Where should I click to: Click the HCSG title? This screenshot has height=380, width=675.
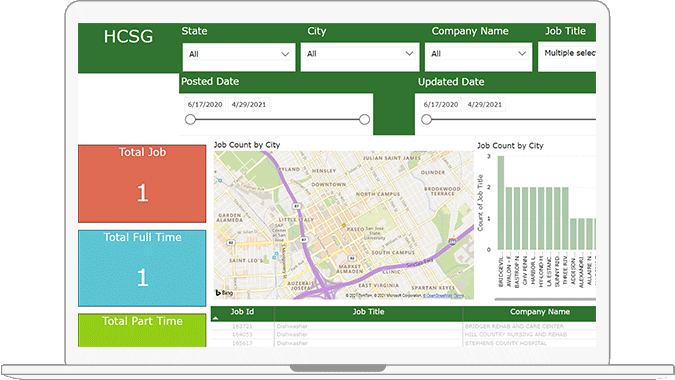[x=128, y=37]
